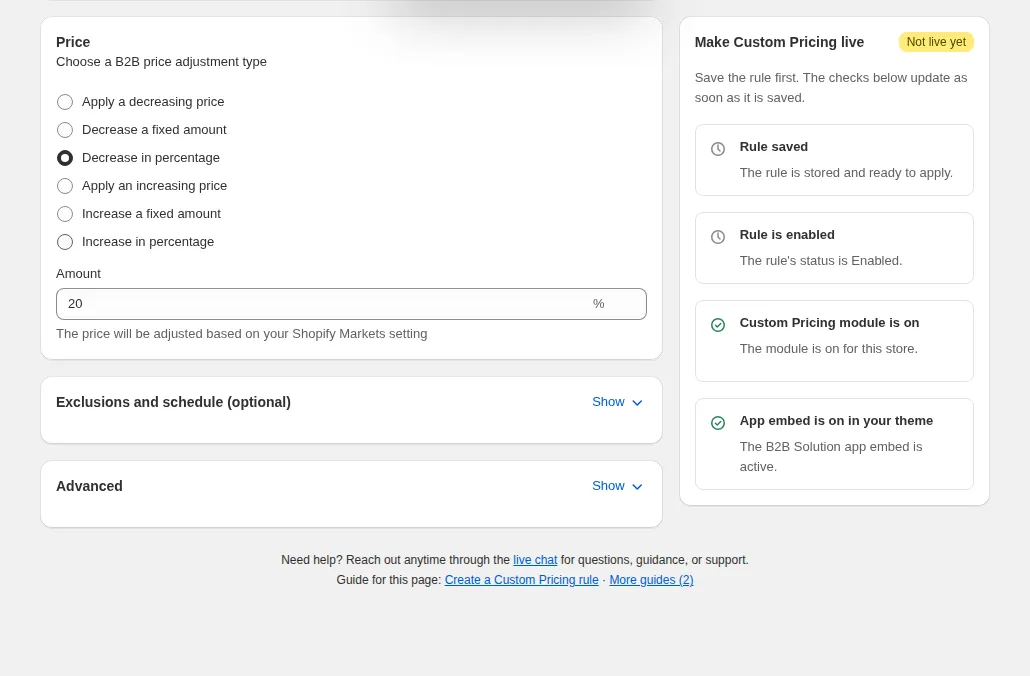Click the clock icon beside Rule is enabled
1030x676 pixels.
(x=718, y=237)
